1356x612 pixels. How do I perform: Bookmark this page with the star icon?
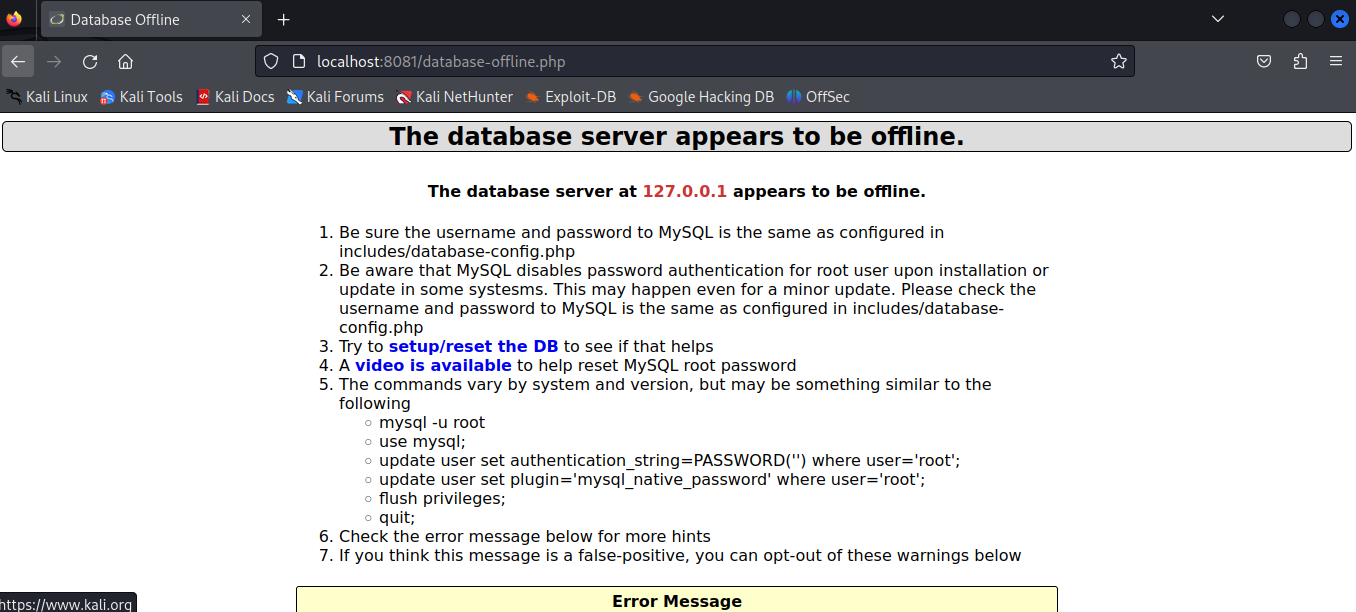click(x=1118, y=60)
